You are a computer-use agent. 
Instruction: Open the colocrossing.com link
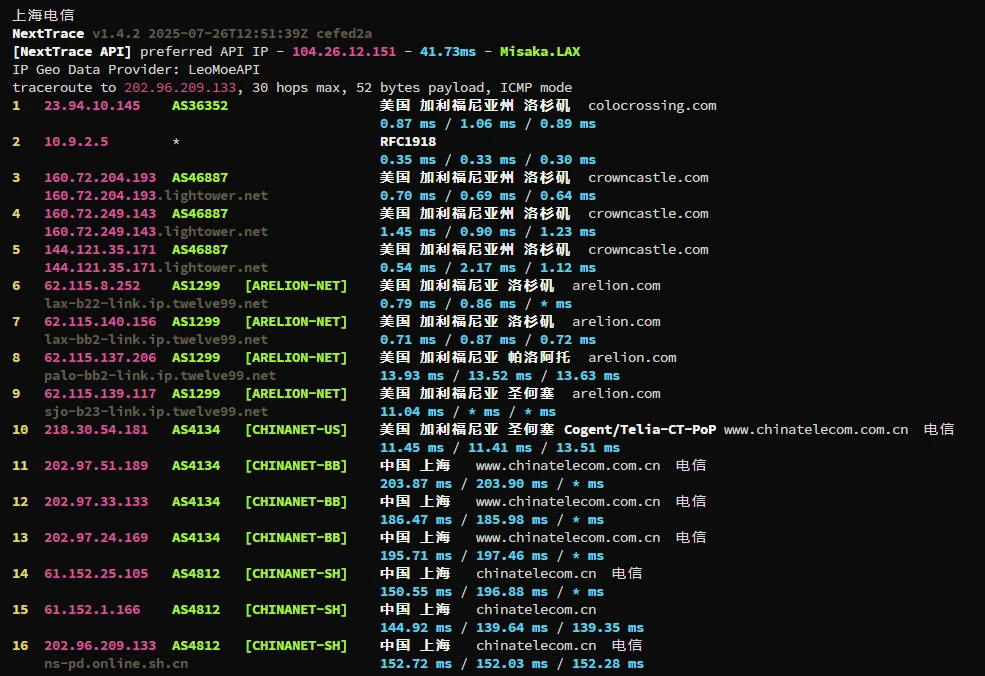click(x=652, y=105)
